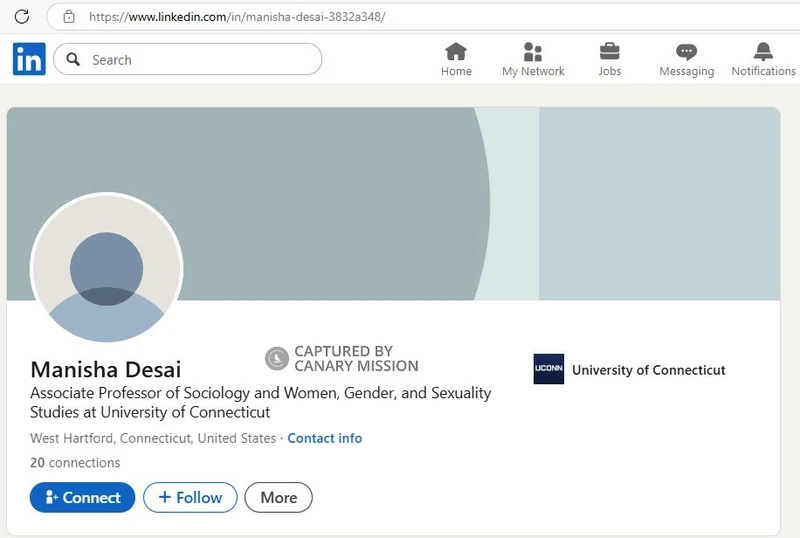The height and width of the screenshot is (538, 800).
Task: Click the search magnifier icon
Action: 73,60
